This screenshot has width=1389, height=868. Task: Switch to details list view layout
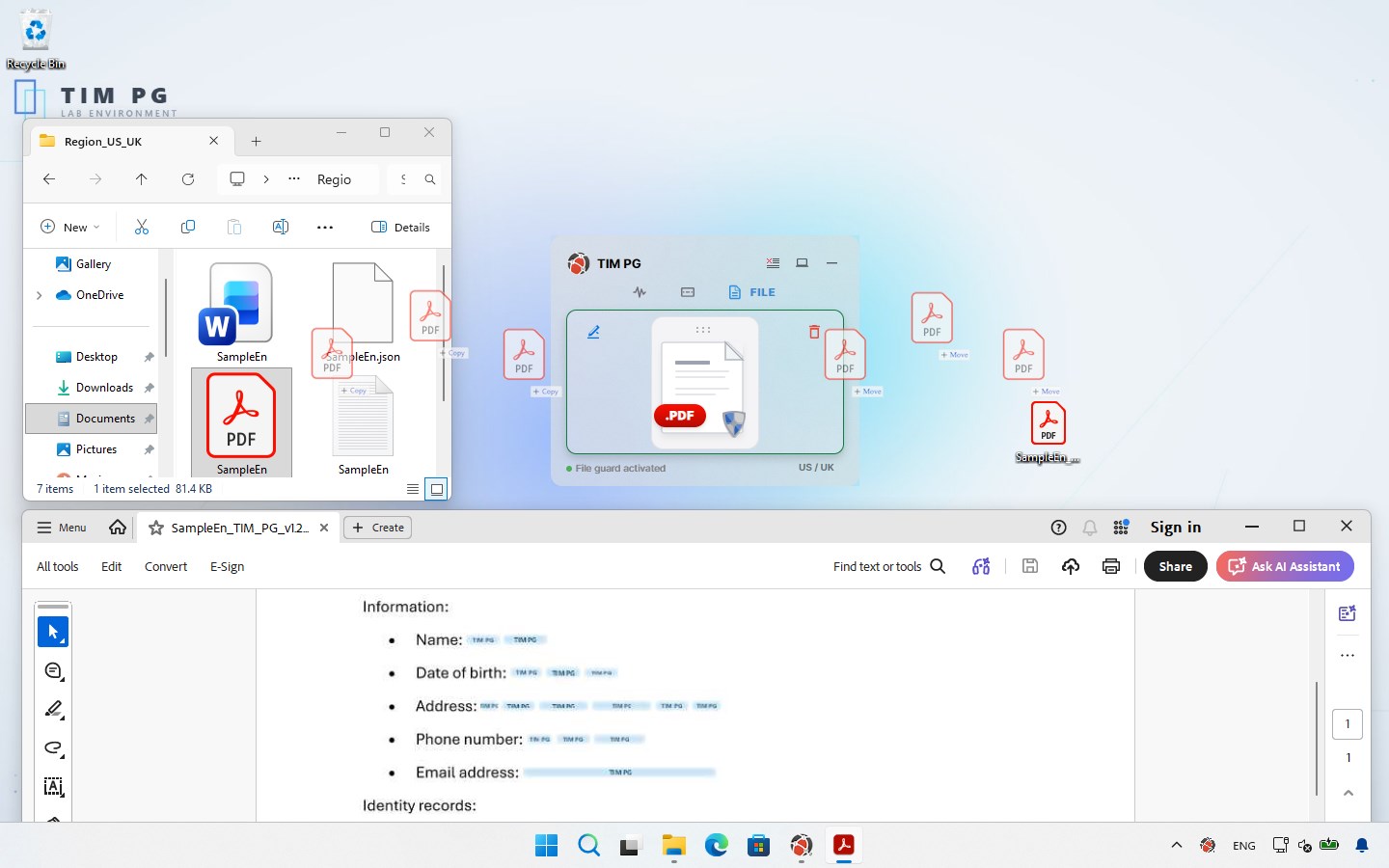click(413, 489)
